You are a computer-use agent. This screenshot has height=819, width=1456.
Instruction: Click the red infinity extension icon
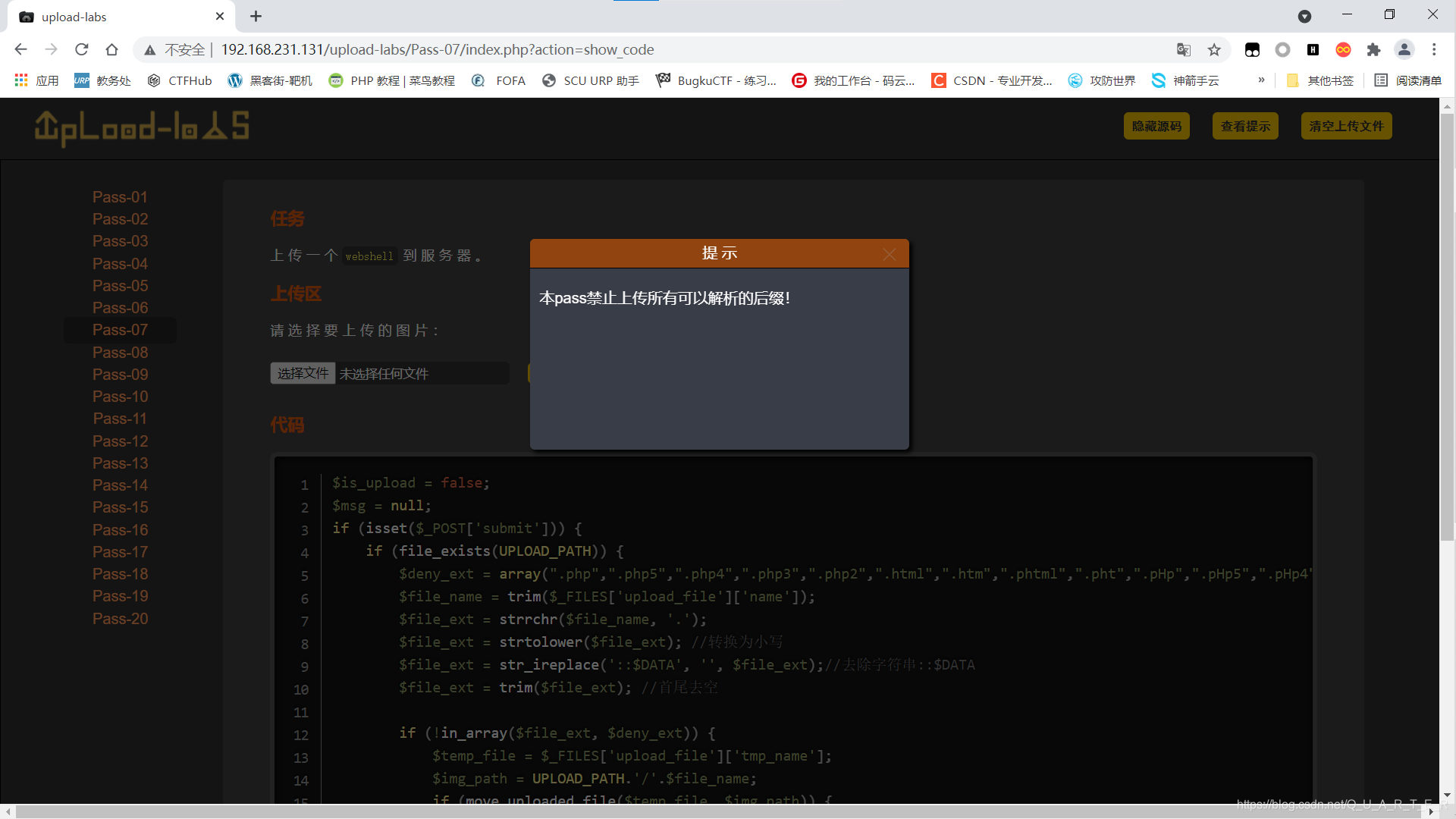coord(1343,49)
